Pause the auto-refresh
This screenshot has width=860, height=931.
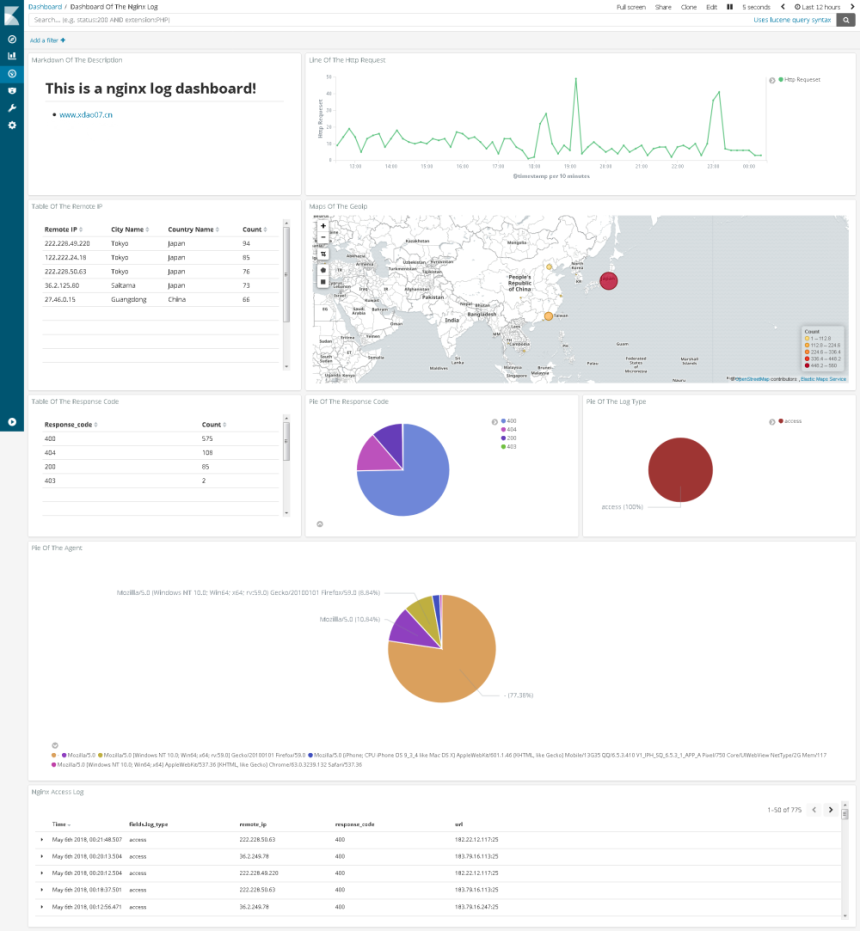coord(730,7)
